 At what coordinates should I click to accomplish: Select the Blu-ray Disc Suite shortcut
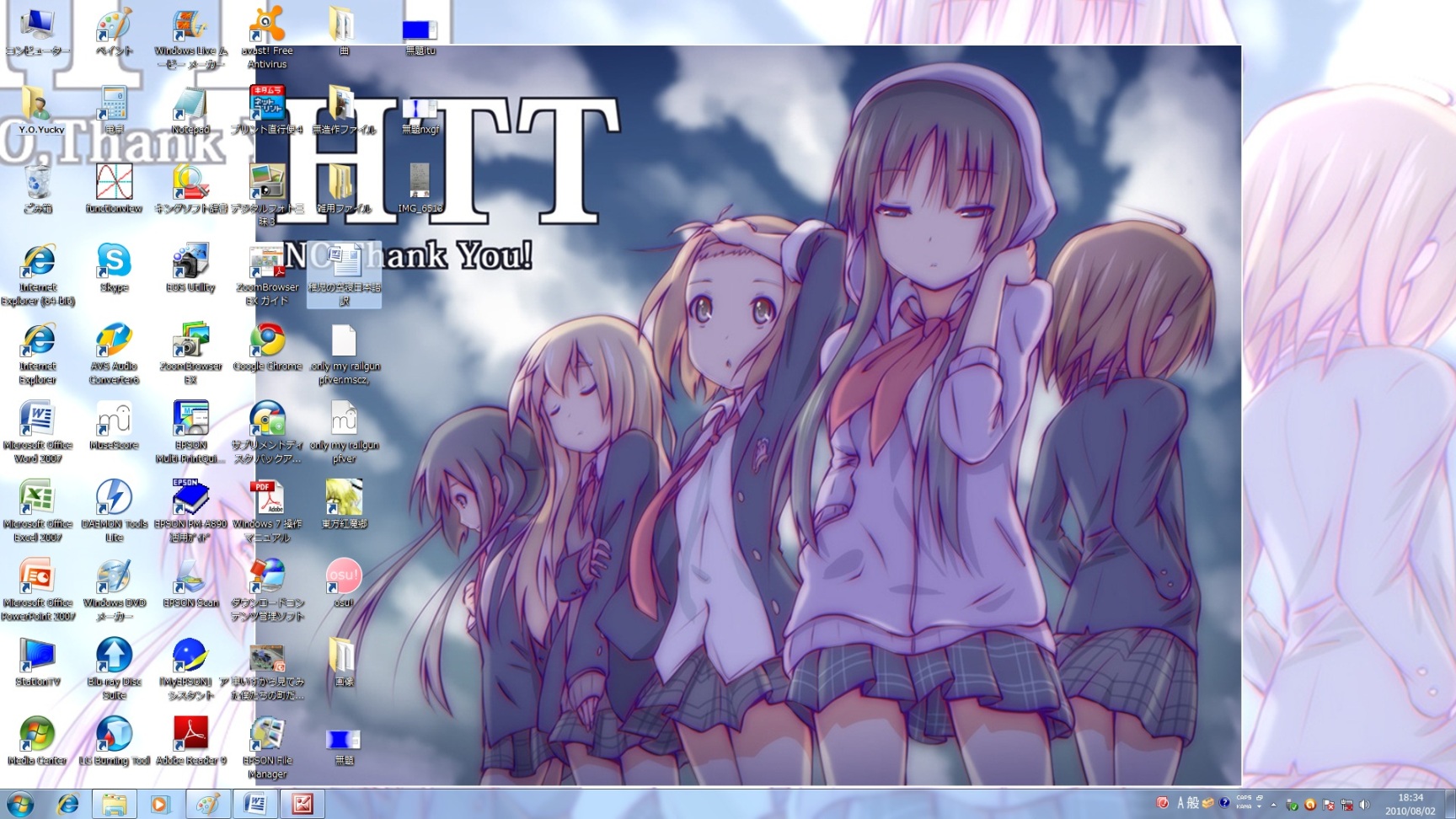pos(114,668)
